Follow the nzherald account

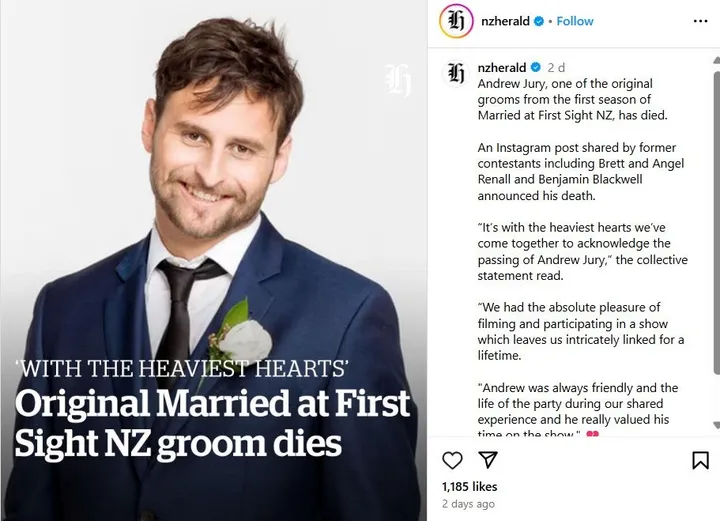point(575,21)
